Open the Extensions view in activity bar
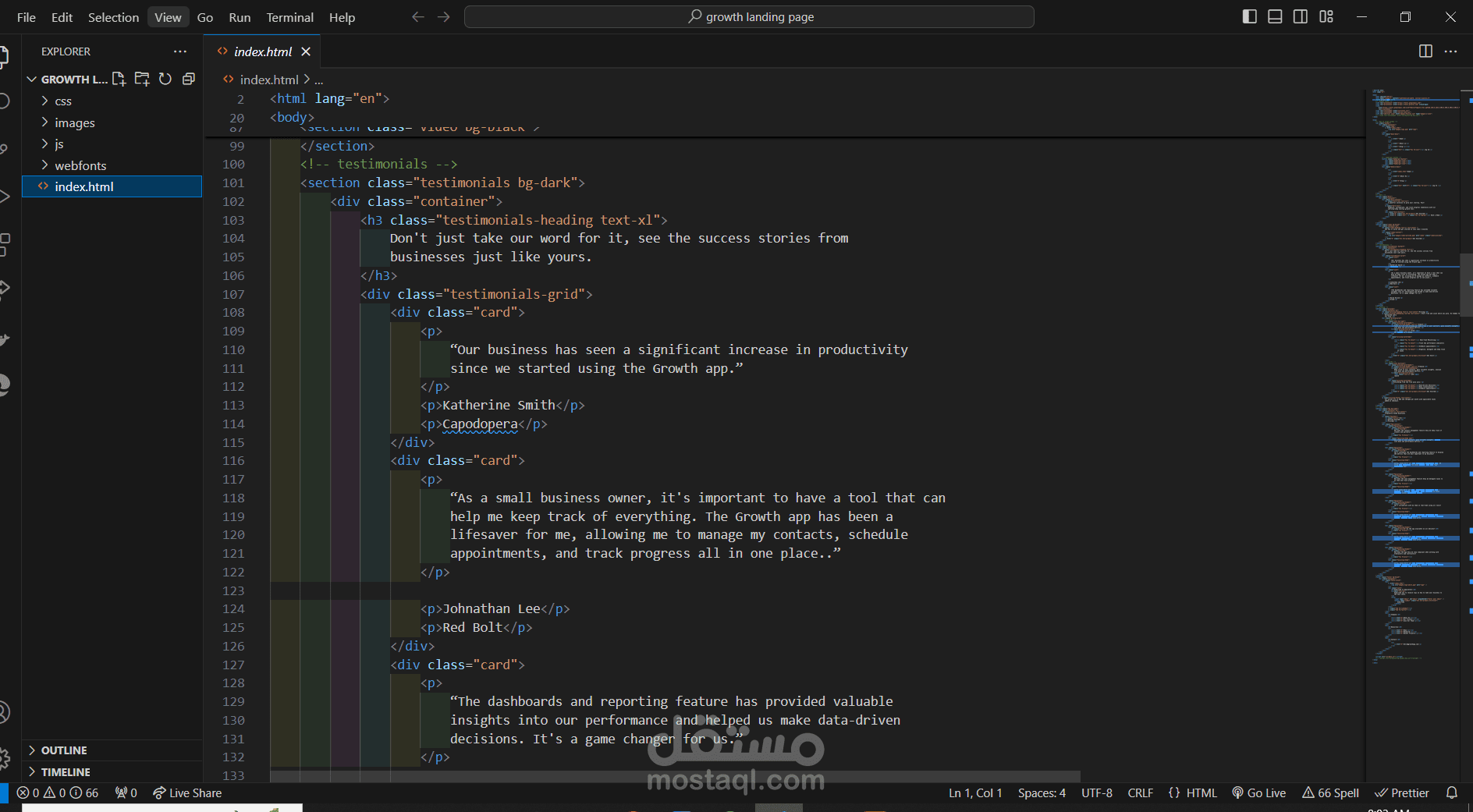The height and width of the screenshot is (812, 1473). point(4,244)
